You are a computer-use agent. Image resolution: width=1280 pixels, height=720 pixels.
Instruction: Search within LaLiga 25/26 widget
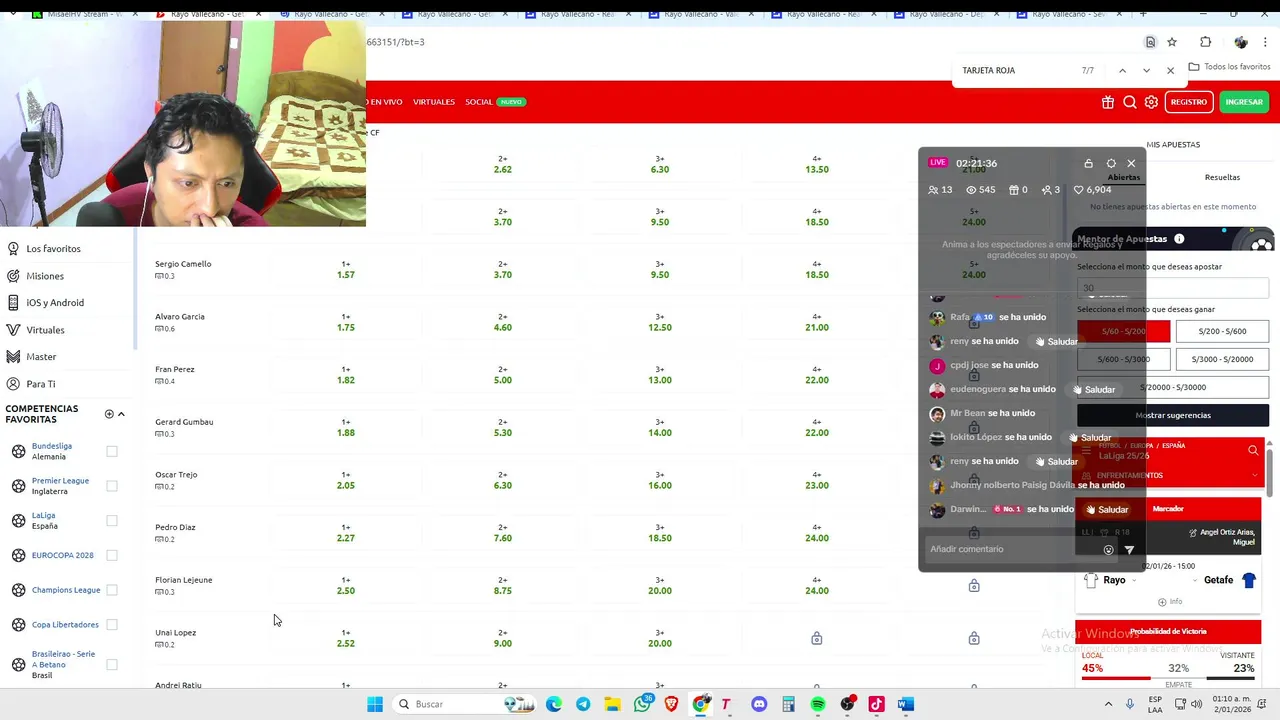[1253, 451]
